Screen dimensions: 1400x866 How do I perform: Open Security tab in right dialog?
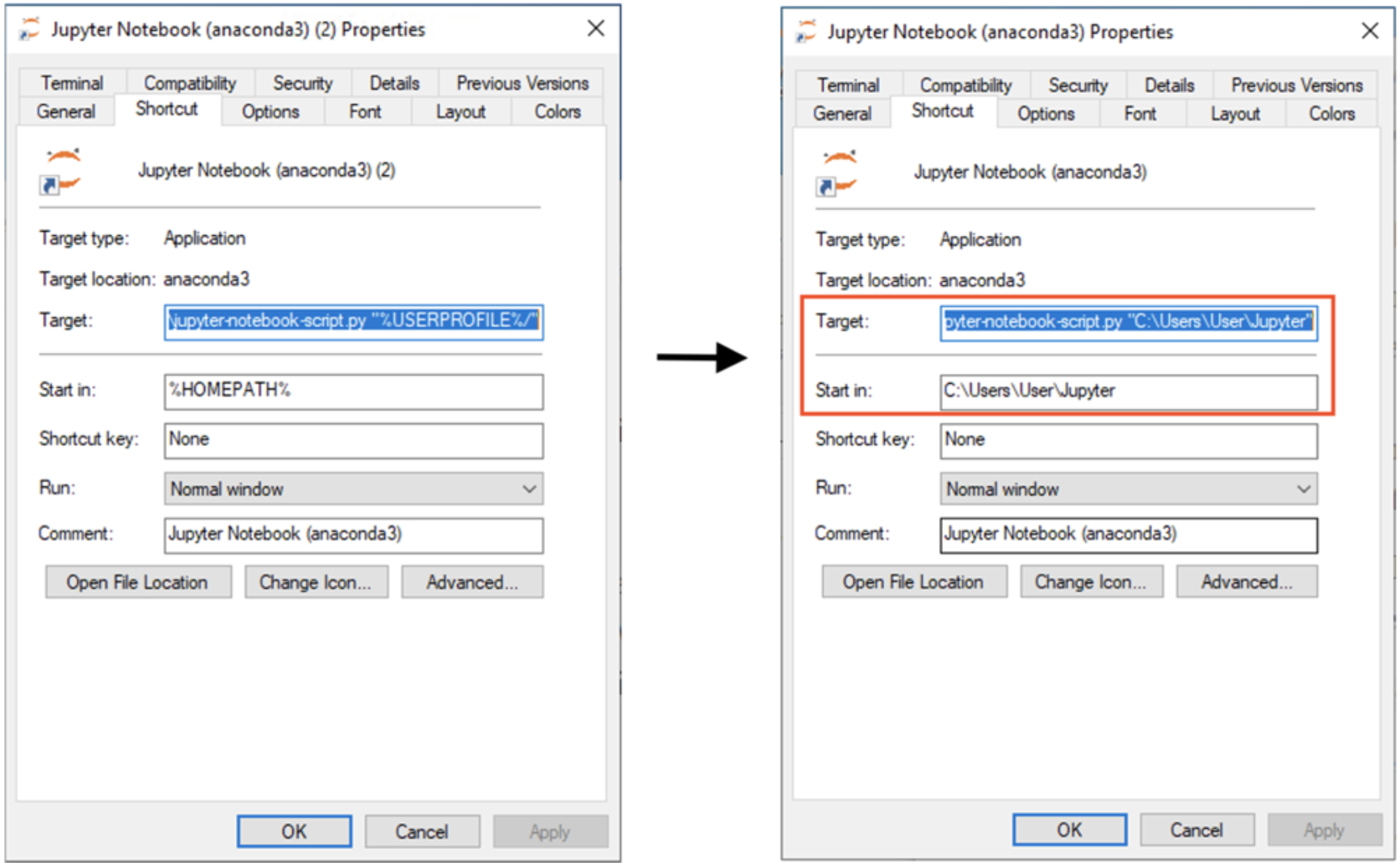click(x=1077, y=86)
